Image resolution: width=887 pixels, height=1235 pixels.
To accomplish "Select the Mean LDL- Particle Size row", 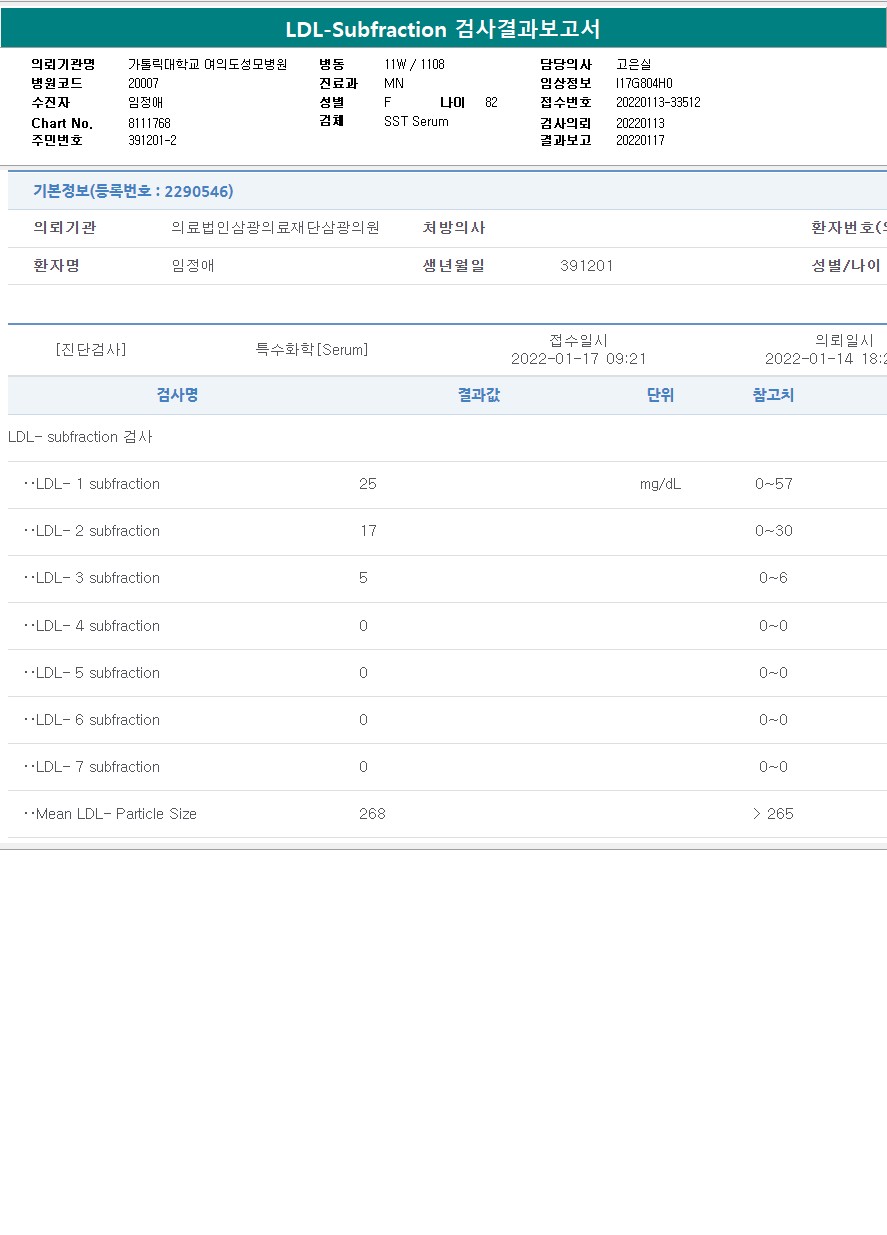I will 116,814.
